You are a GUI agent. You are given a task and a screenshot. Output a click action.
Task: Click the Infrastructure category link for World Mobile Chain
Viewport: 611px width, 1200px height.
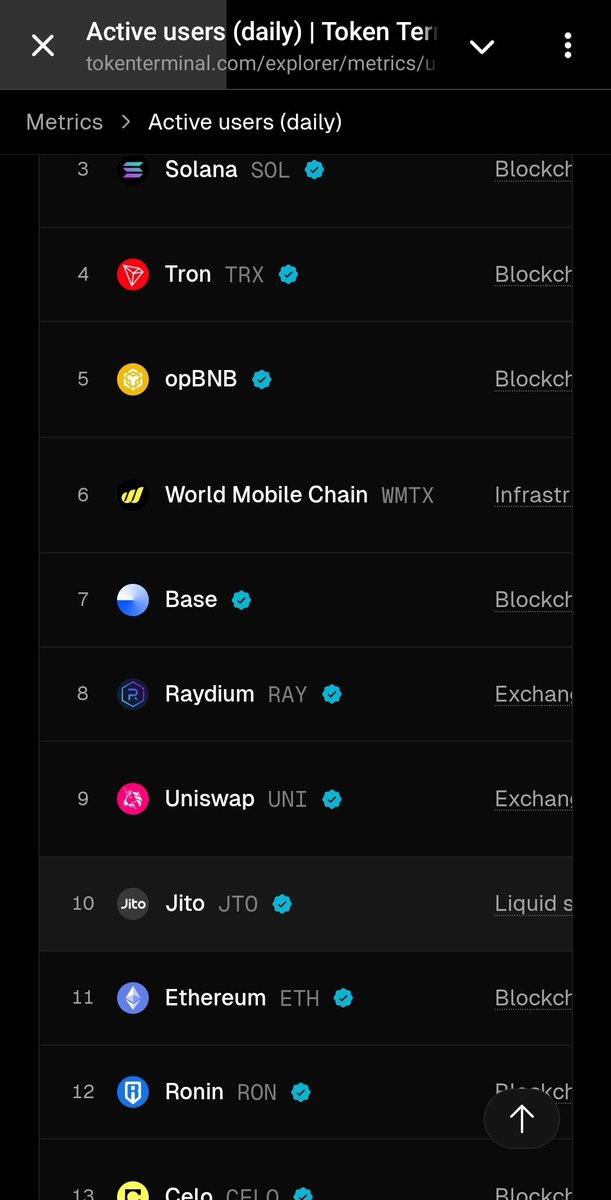[x=533, y=495]
